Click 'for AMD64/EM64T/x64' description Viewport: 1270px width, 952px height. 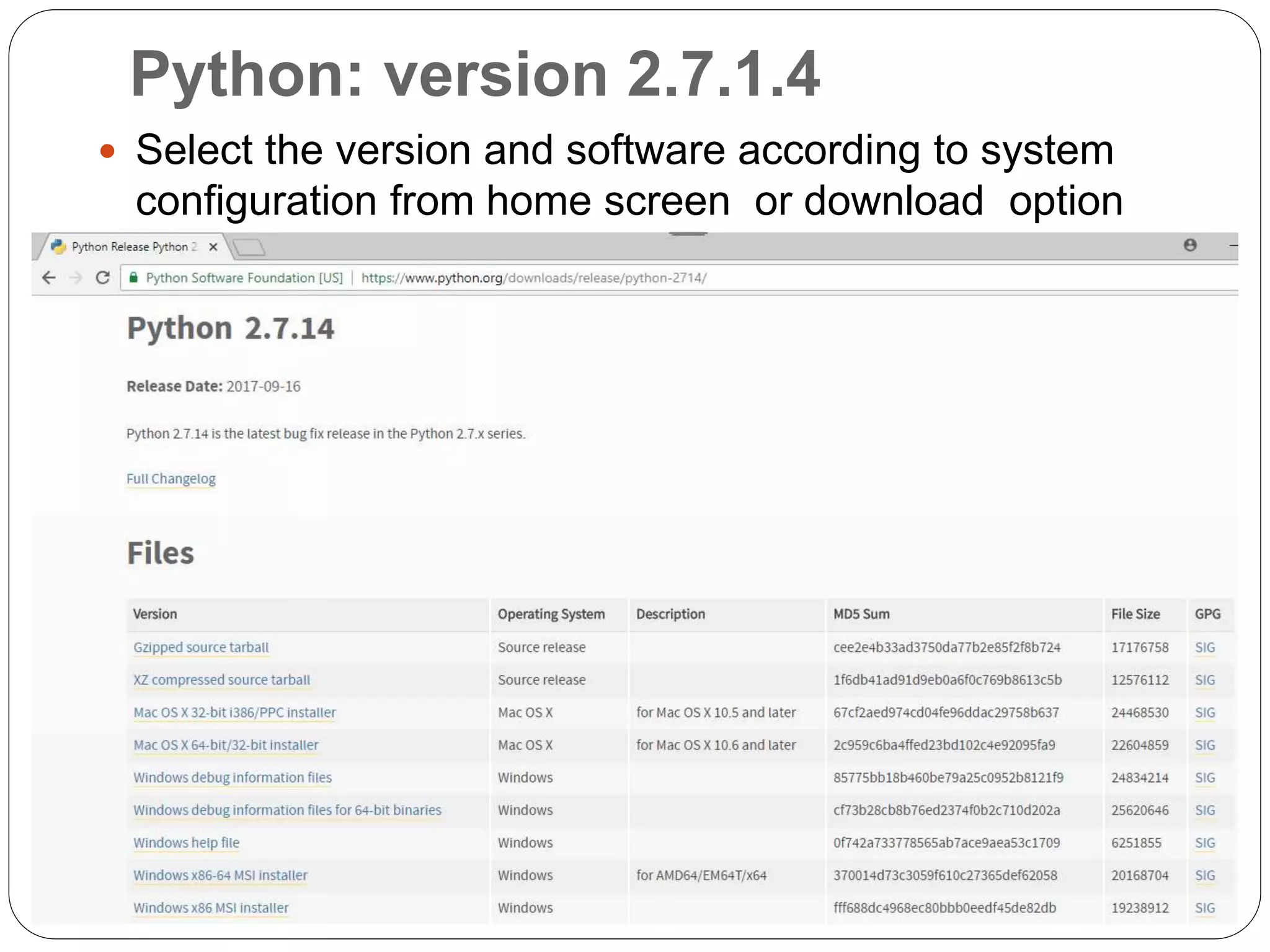tap(701, 875)
